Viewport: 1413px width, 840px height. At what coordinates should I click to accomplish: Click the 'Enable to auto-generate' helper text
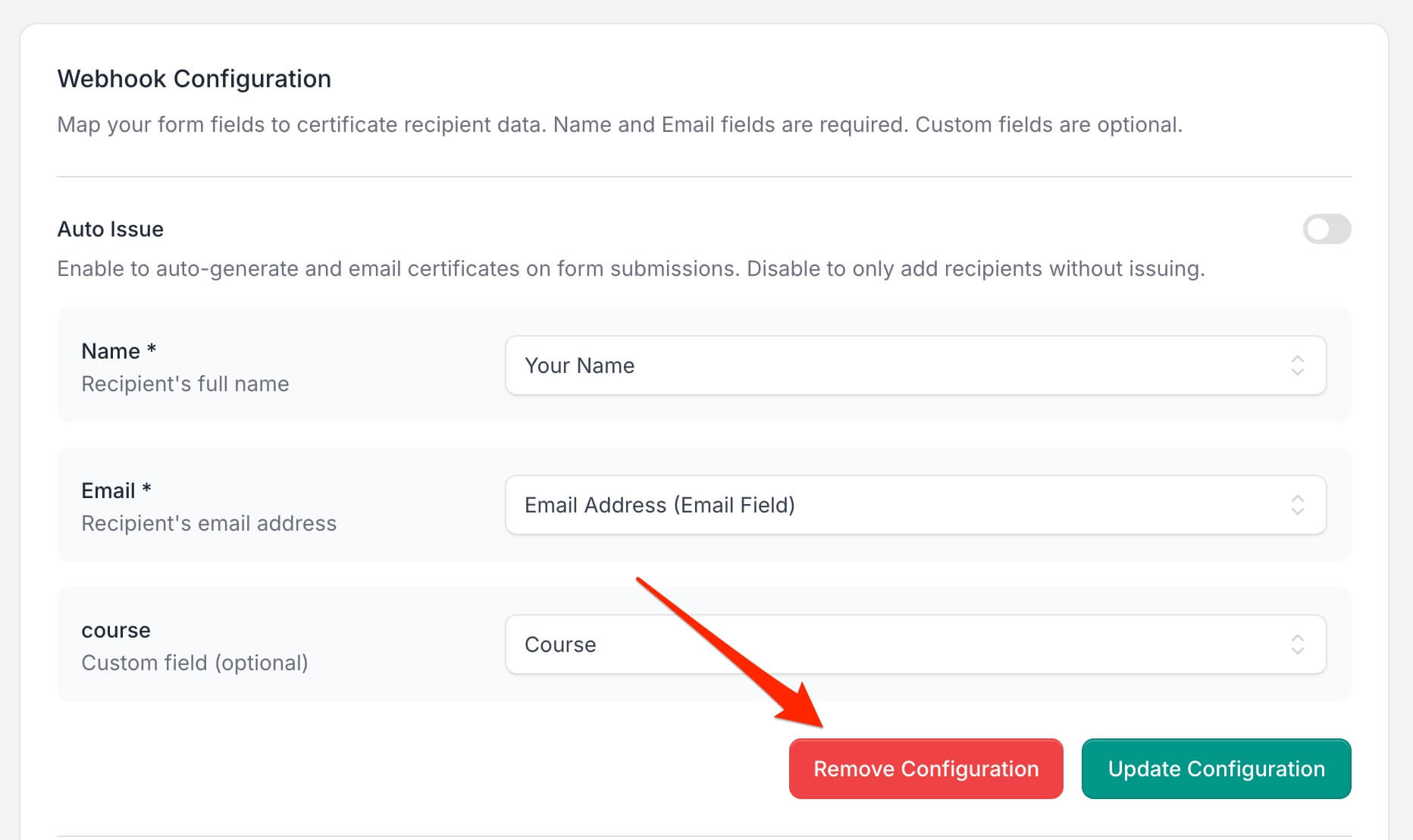point(631,268)
